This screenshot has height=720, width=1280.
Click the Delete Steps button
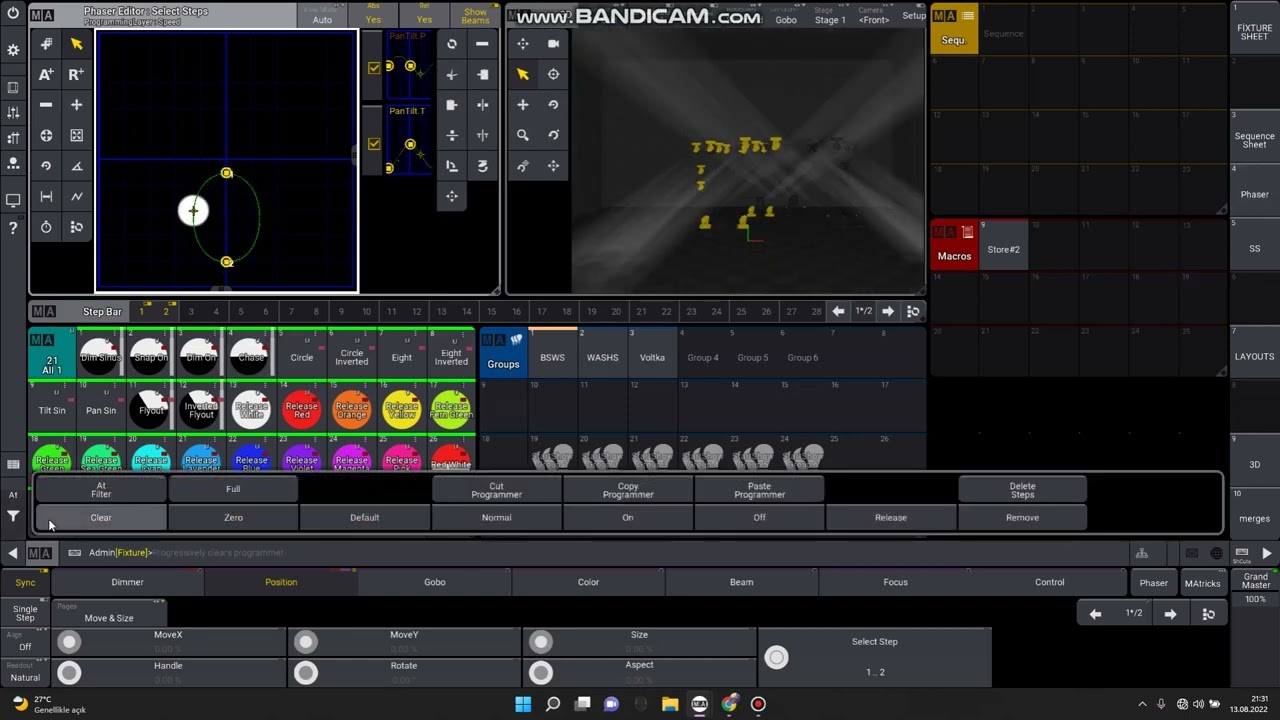coord(1022,490)
